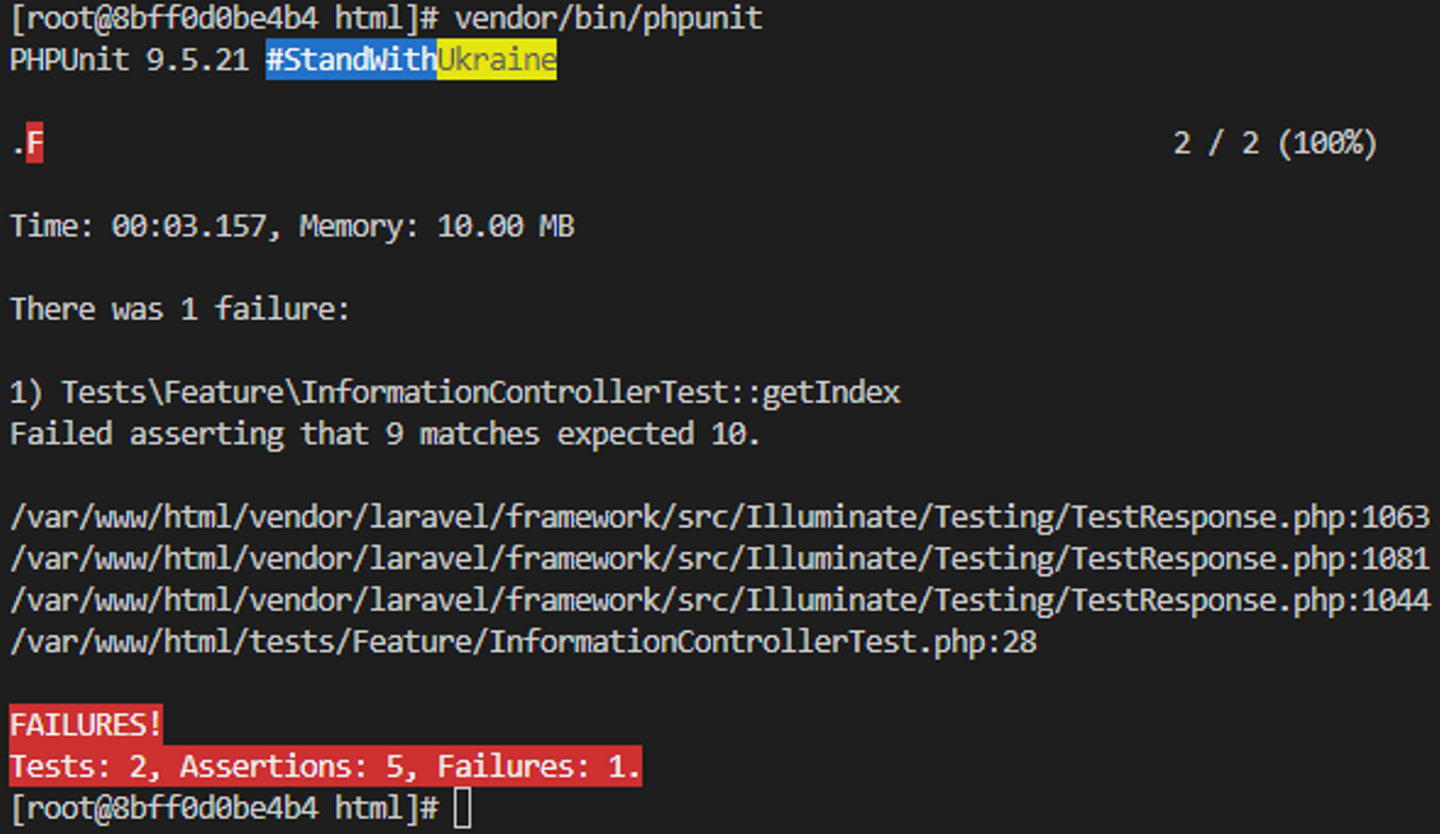
Task: Click the "Failed asserting that 9 matches" message
Action: pos(385,434)
